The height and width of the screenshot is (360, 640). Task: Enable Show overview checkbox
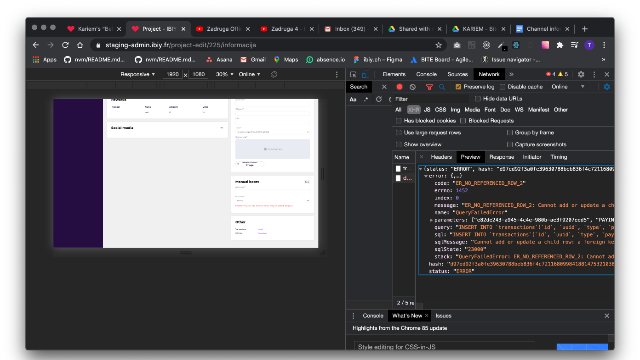tap(399, 144)
